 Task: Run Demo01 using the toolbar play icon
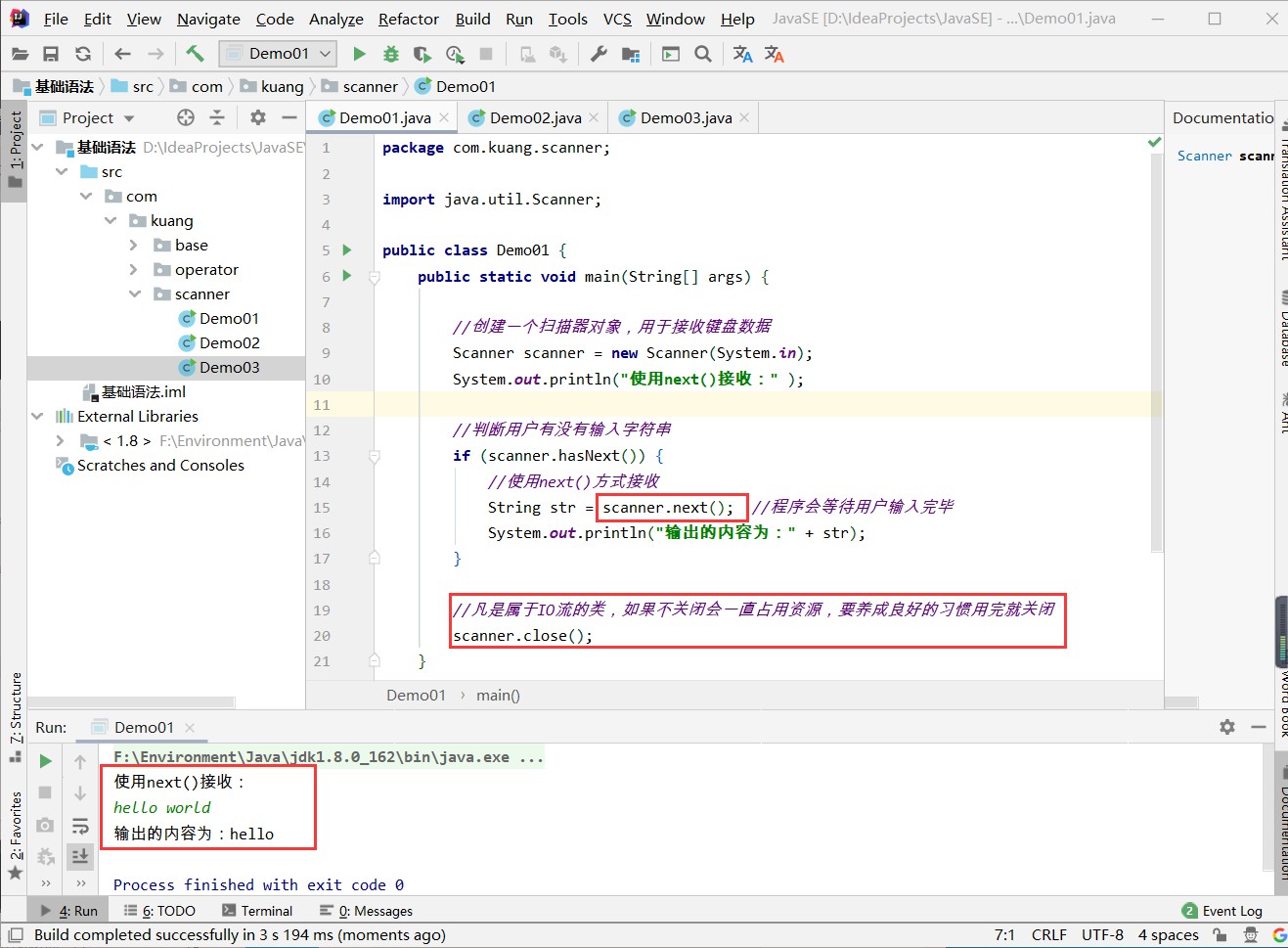click(359, 54)
